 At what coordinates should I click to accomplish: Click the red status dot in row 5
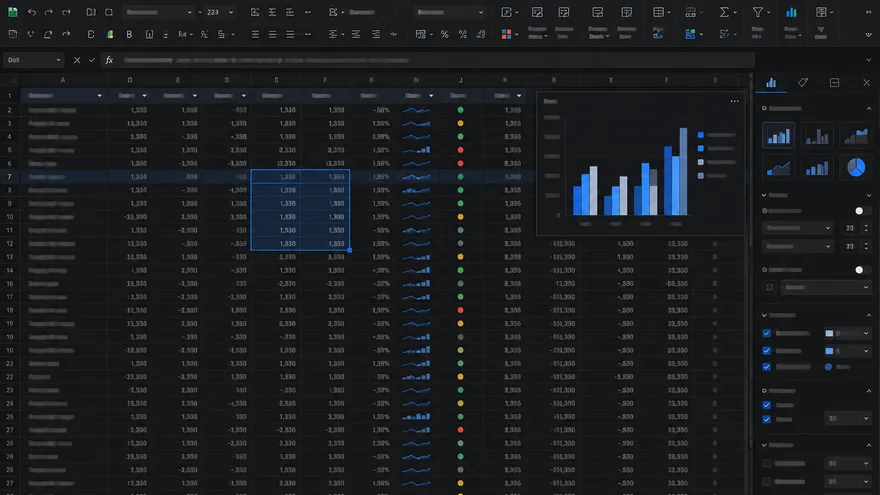click(x=460, y=150)
